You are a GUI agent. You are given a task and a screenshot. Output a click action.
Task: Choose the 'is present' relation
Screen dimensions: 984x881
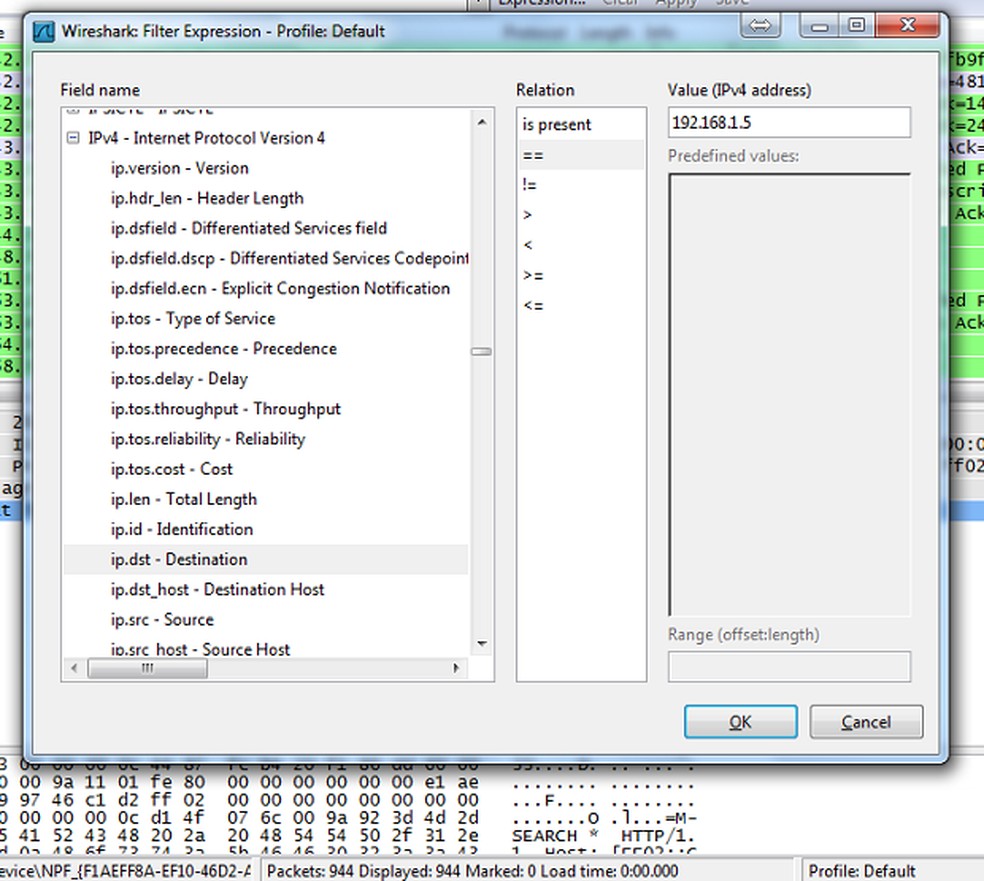tap(557, 125)
